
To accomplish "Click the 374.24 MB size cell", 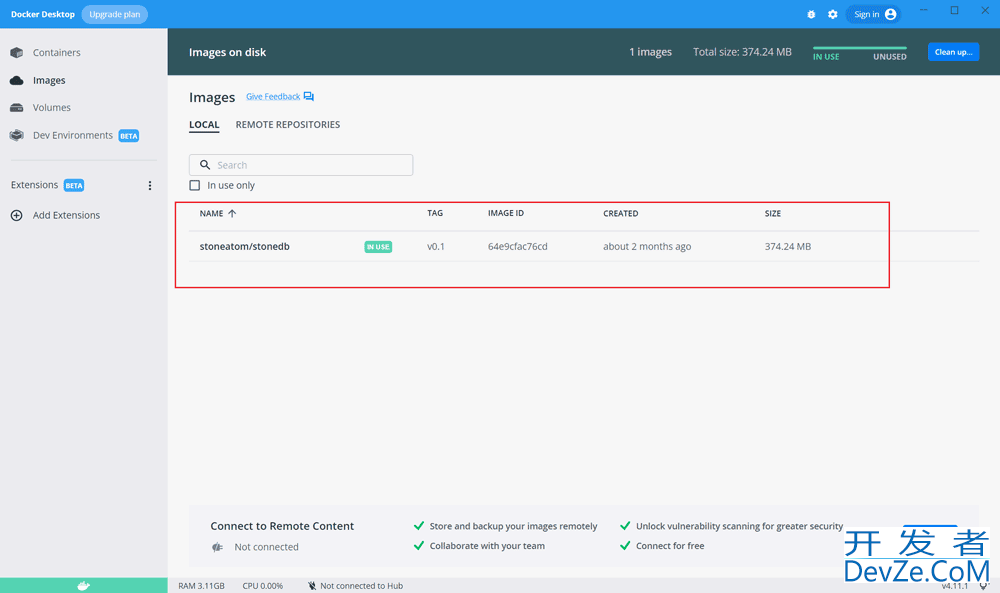I will [x=788, y=247].
